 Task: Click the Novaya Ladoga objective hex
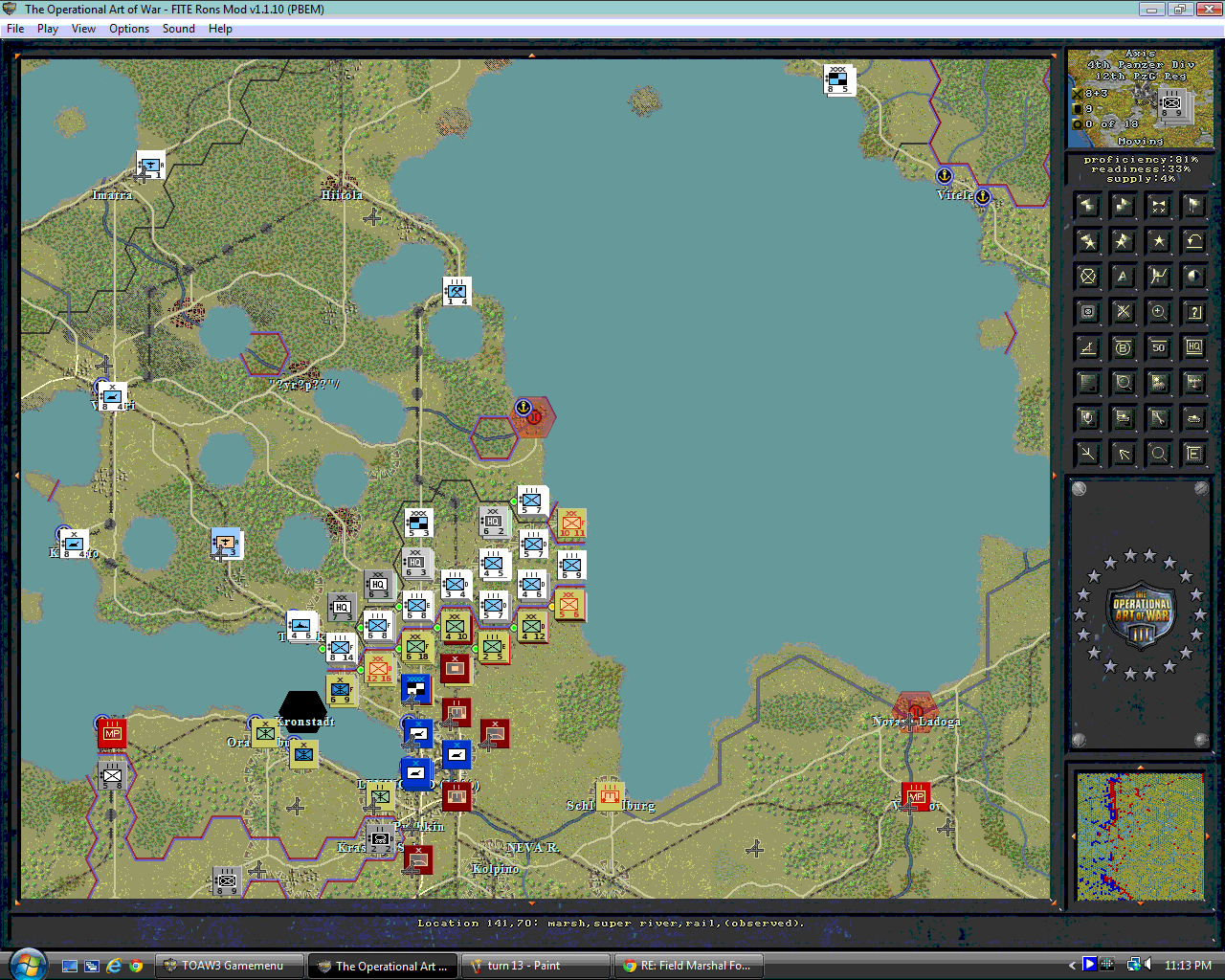tap(915, 712)
